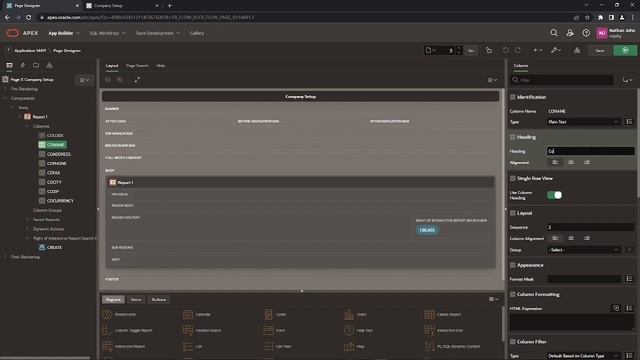The image size is (640, 360).
Task: Collapse the Layout section
Action: tap(513, 213)
